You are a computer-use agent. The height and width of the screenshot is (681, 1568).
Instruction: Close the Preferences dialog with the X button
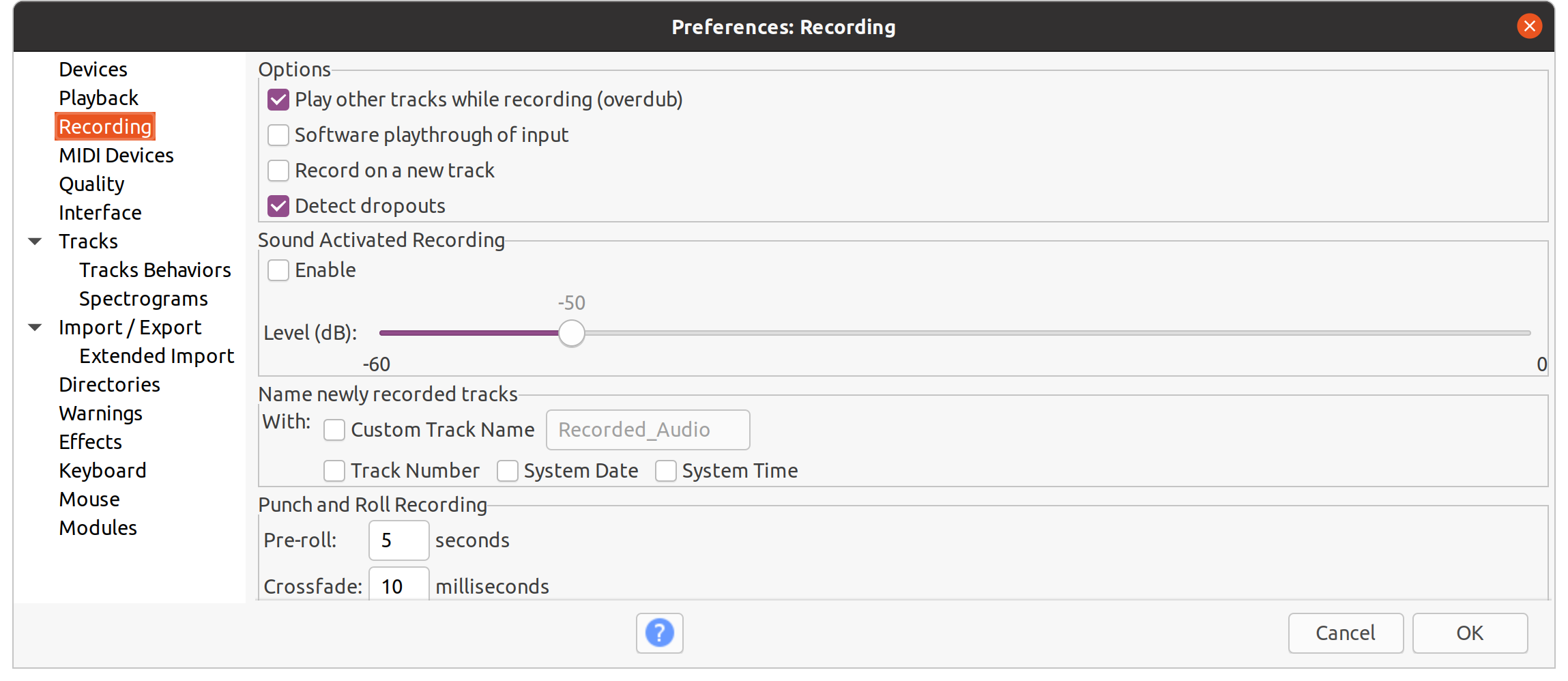point(1529,27)
